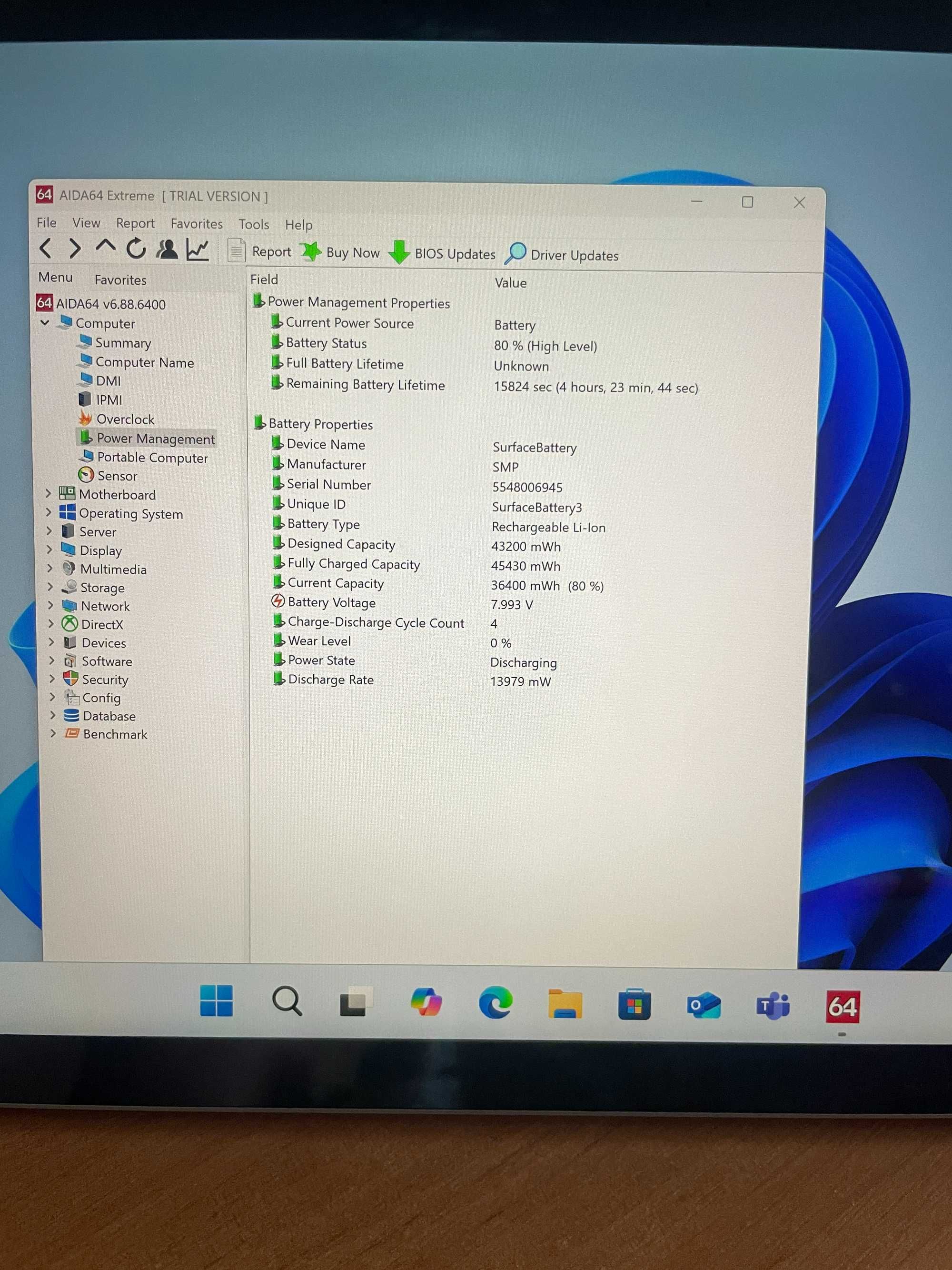Click the Forward navigation arrow

pos(75,249)
